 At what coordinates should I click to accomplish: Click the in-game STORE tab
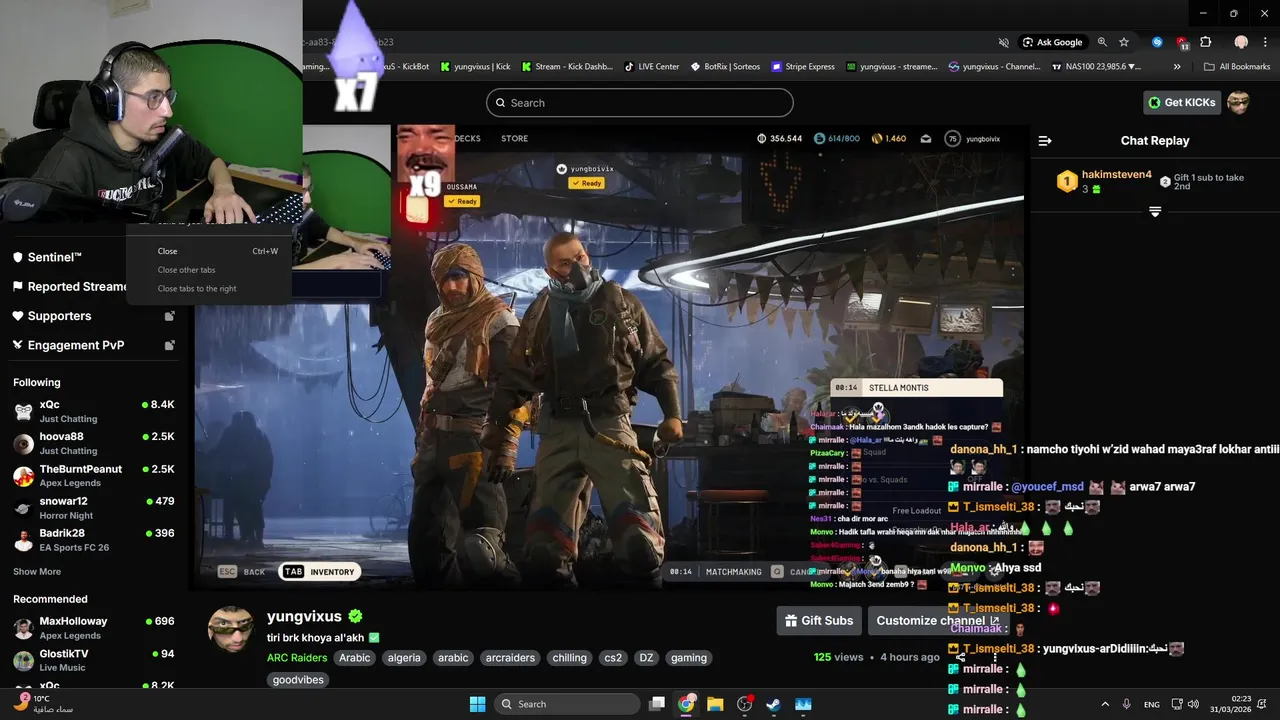(x=514, y=138)
